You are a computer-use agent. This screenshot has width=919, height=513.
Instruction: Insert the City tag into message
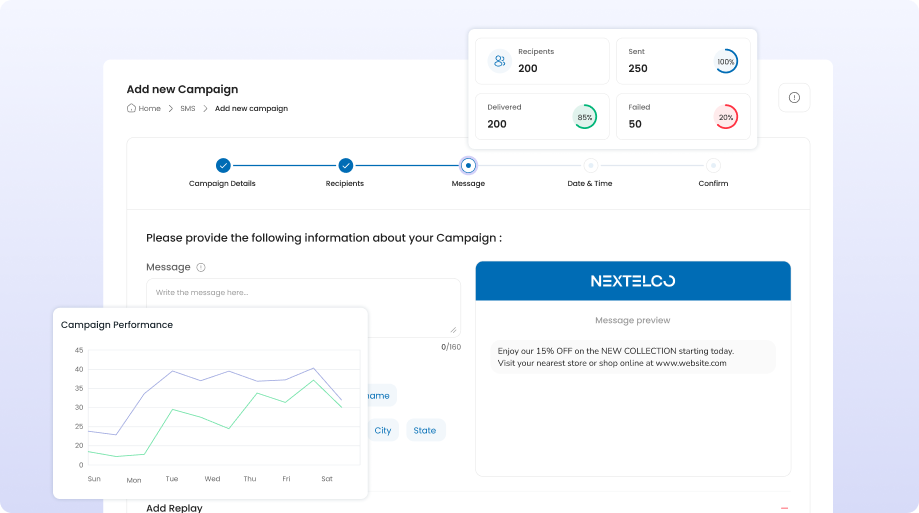tap(383, 430)
